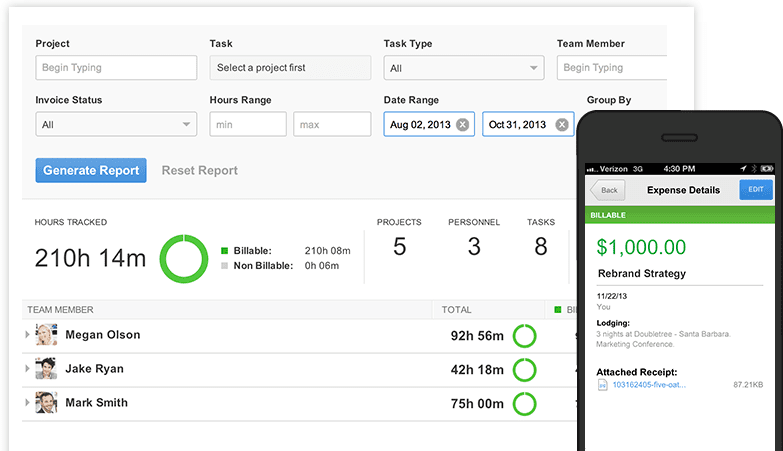
Task: Click the Generate Report button
Action: [x=91, y=170]
